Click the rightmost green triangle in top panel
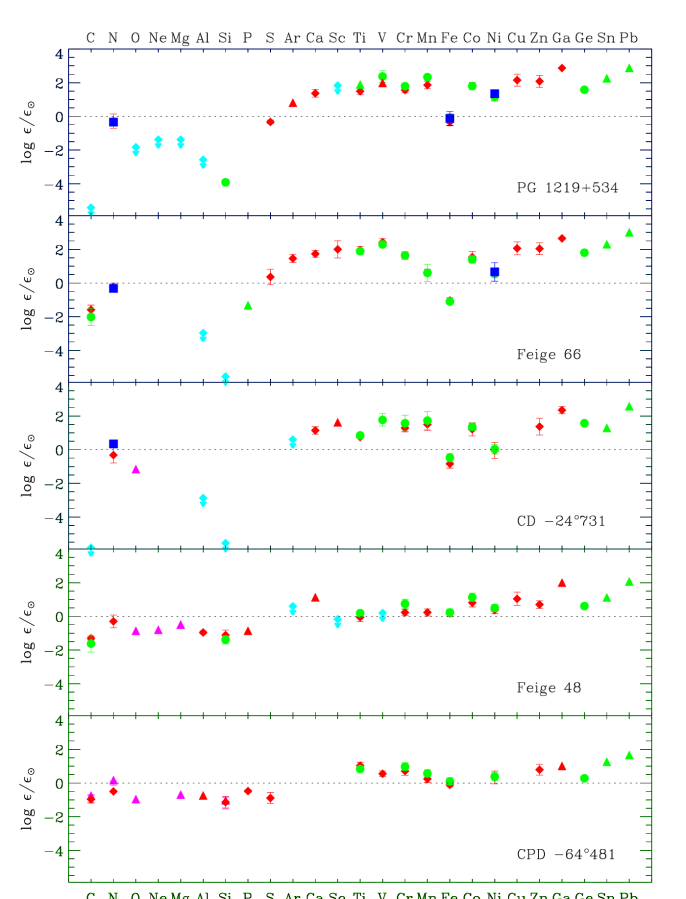The image size is (686, 899). 629,68
